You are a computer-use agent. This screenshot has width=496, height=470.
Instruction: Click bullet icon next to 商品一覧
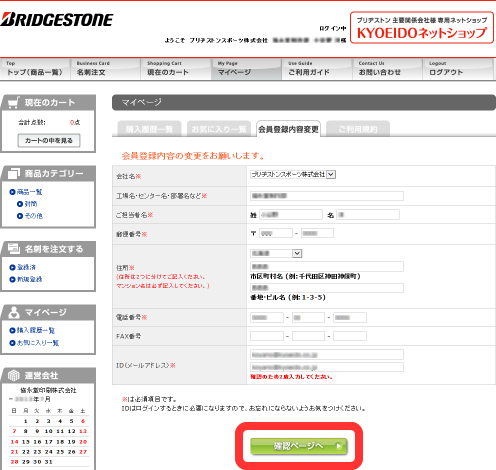click(12, 192)
